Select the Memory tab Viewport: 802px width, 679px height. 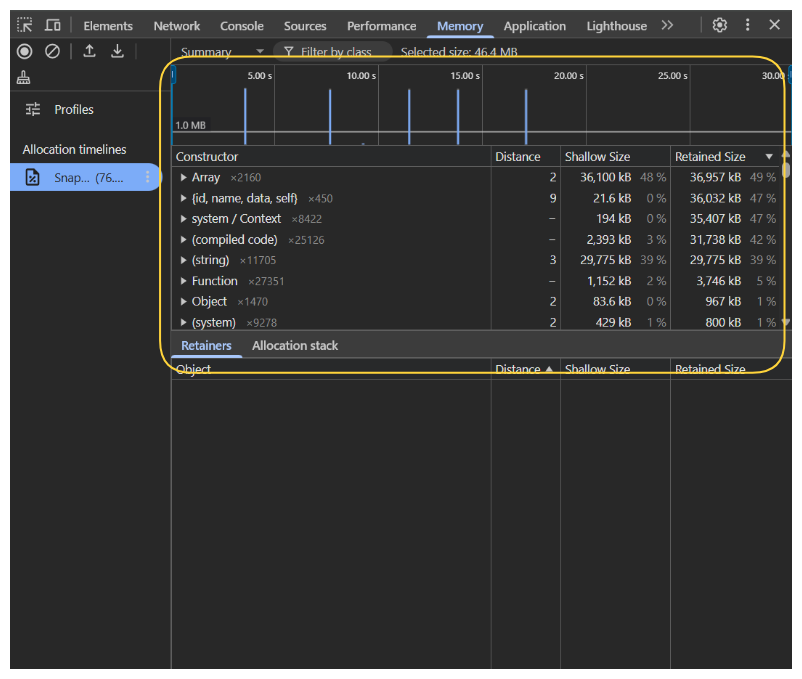click(x=460, y=26)
